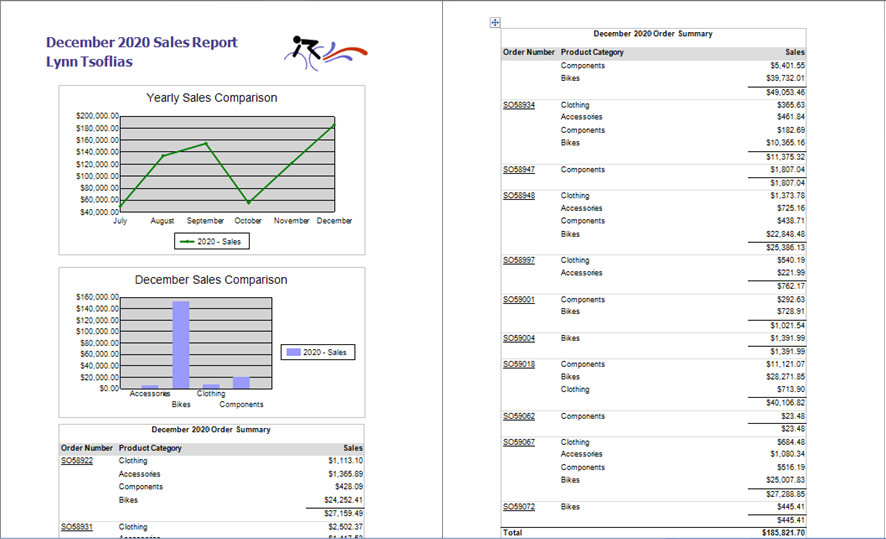
Task: Select the '$27,288.85' subtotal
Action: pos(785,494)
